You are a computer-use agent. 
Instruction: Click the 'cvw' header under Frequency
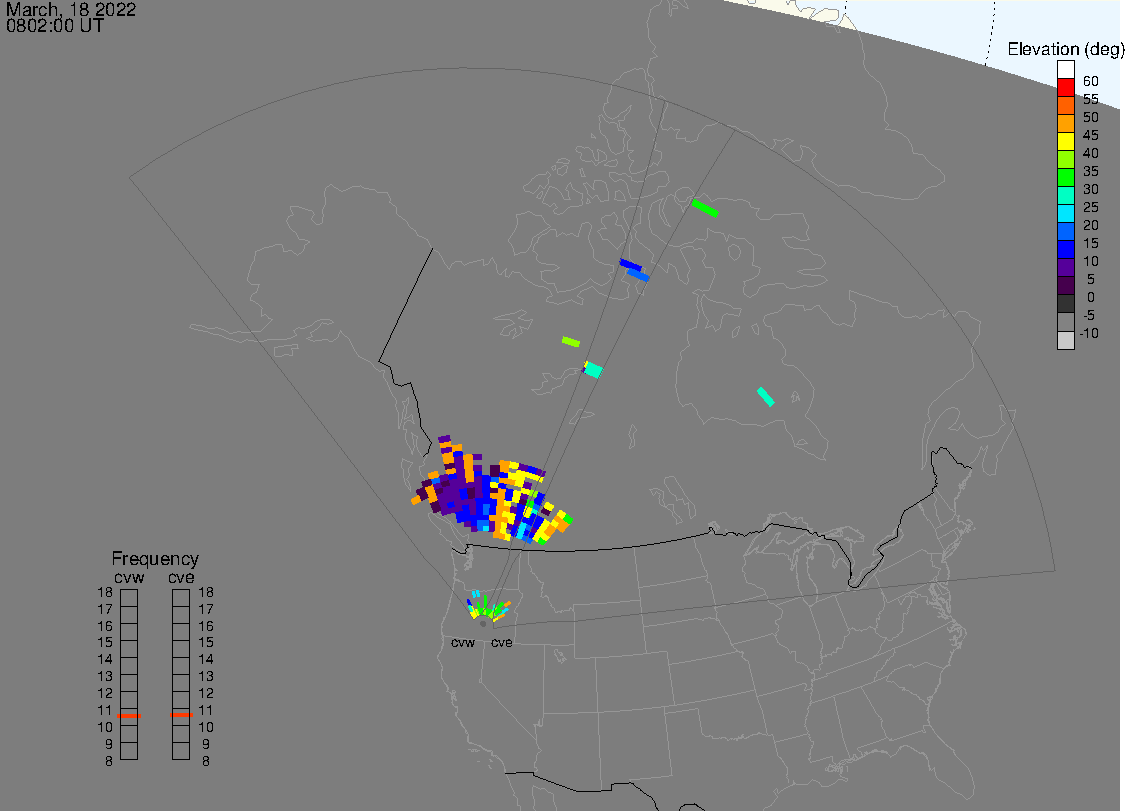129,578
